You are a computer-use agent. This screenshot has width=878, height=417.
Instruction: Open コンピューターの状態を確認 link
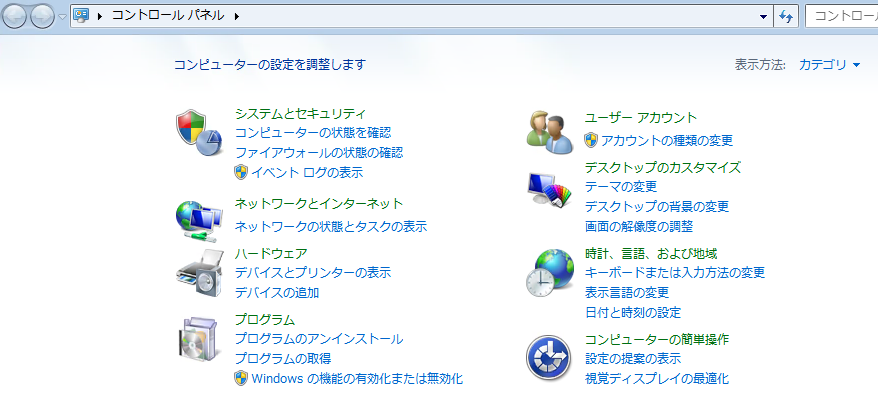(313, 133)
